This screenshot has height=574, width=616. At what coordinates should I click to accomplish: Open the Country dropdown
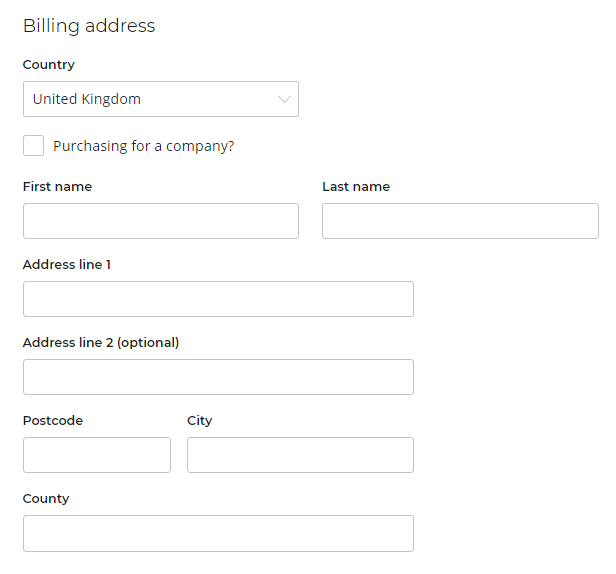pos(160,99)
